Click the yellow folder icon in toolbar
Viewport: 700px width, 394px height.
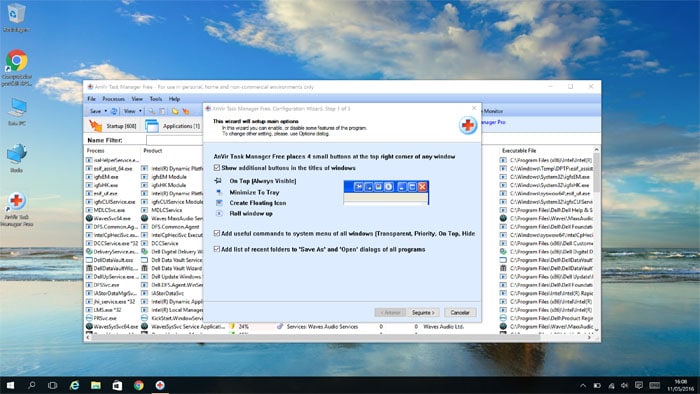tap(175, 111)
